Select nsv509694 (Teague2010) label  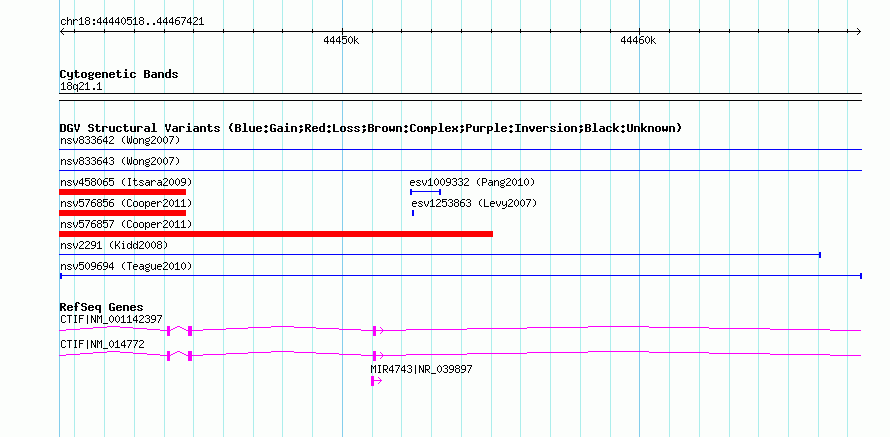coord(126,266)
